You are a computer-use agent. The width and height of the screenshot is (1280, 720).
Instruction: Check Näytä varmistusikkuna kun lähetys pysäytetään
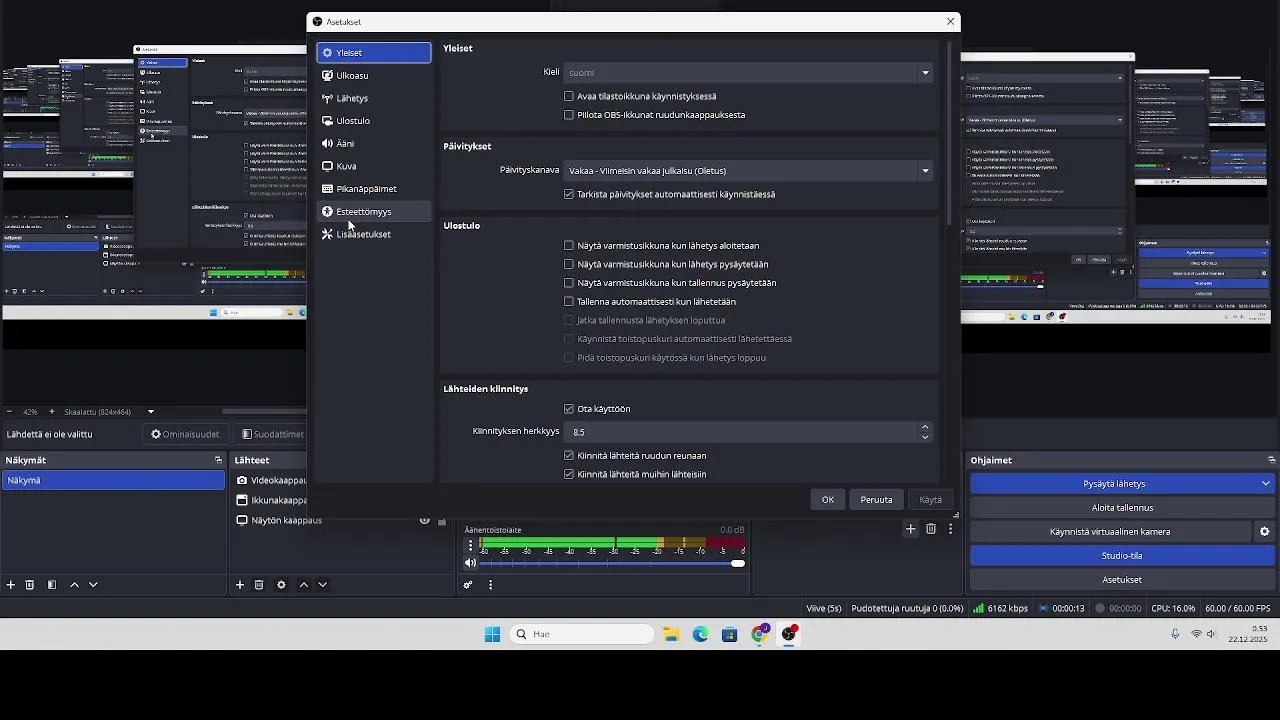tap(569, 264)
